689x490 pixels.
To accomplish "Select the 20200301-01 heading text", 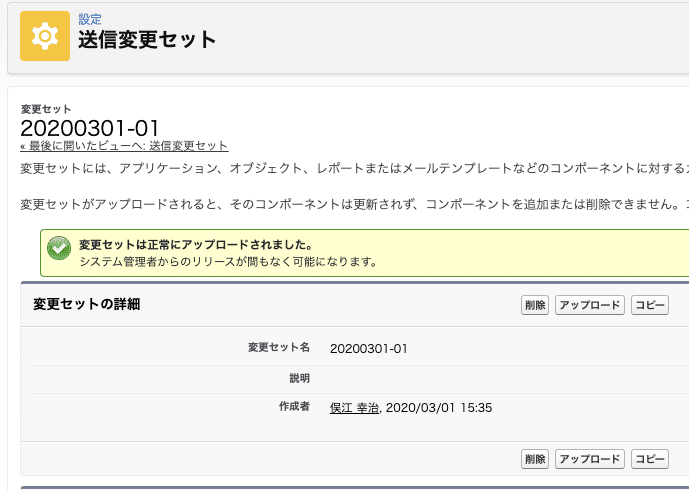I will tap(90, 128).
